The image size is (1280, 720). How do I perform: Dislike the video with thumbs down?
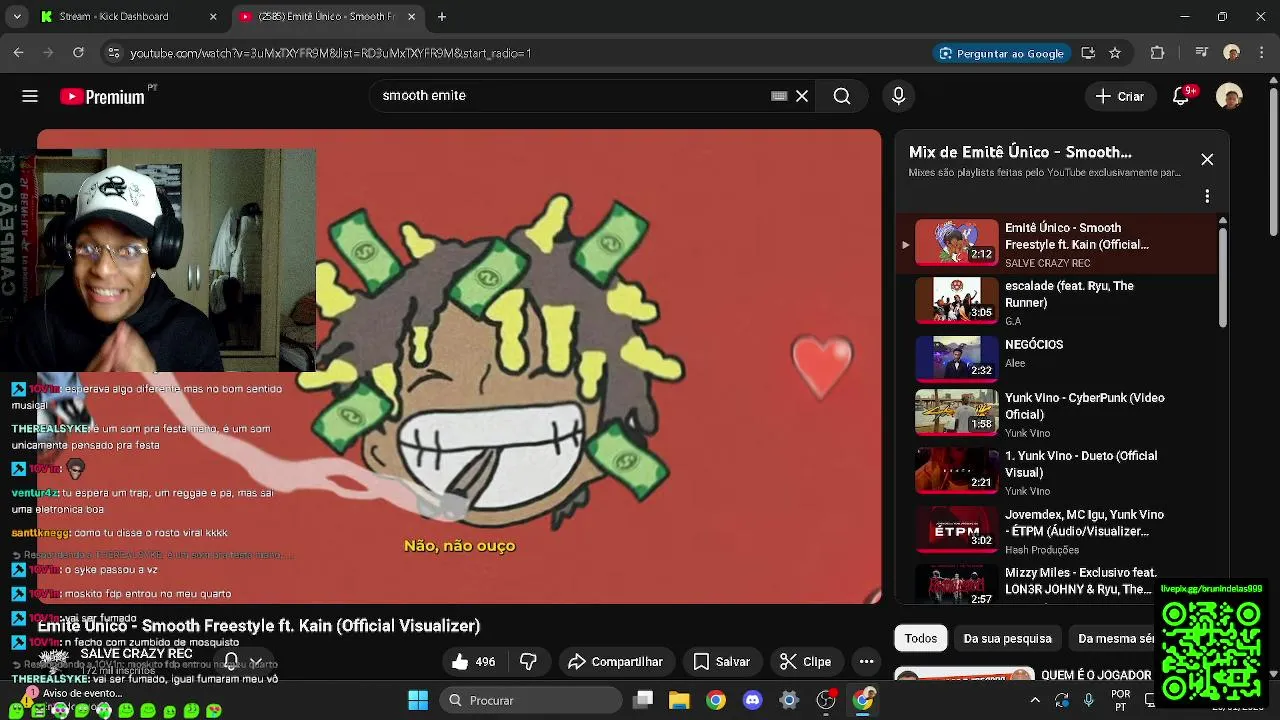(529, 662)
